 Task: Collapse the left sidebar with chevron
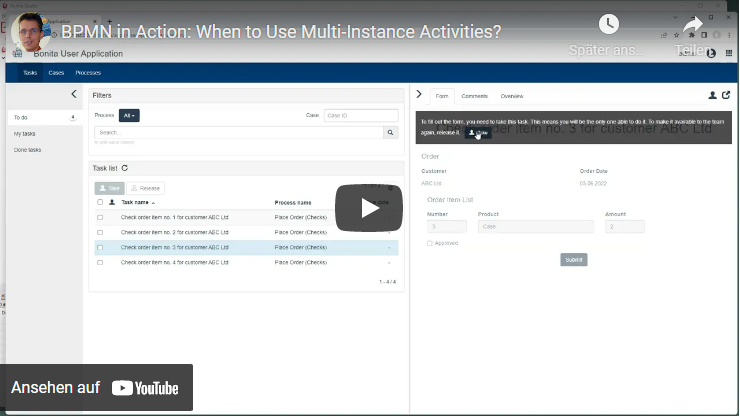click(73, 94)
